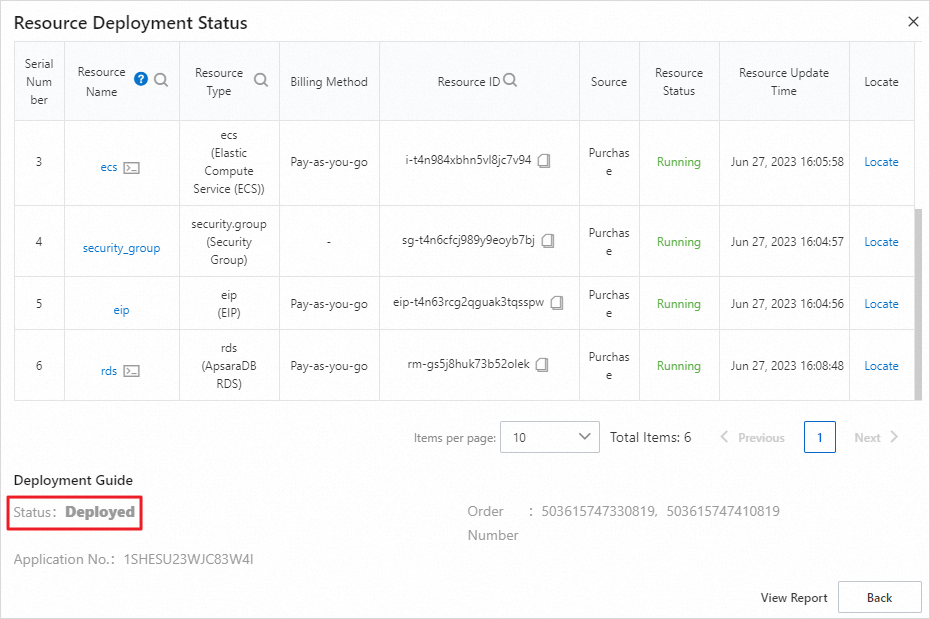
Task: Go to Next page
Action: coord(876,438)
